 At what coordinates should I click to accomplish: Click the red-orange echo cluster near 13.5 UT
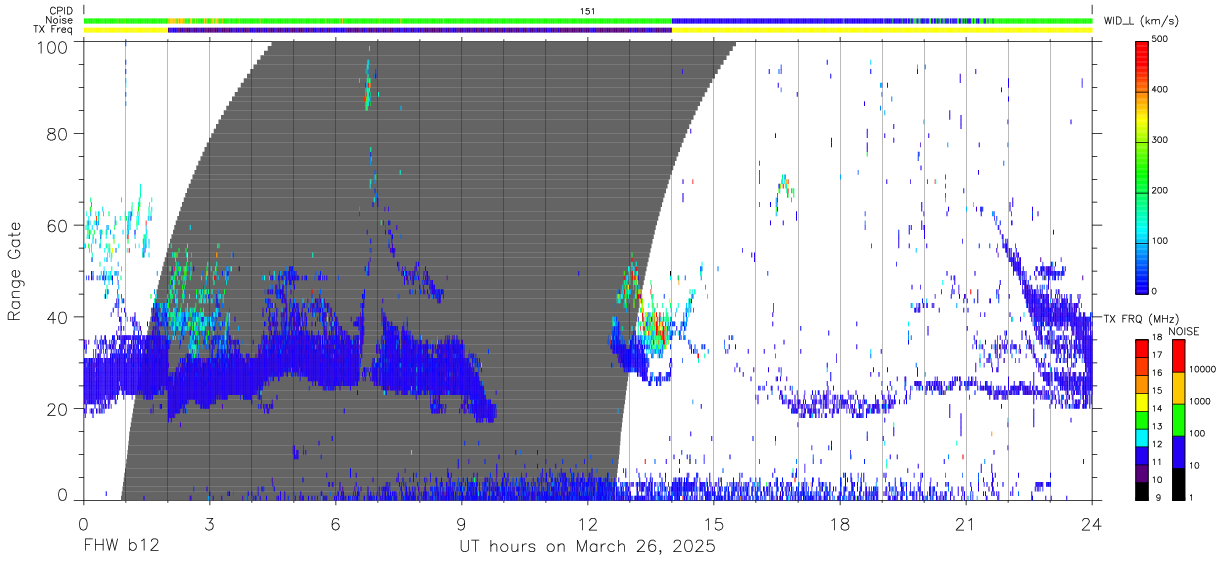[x=655, y=328]
